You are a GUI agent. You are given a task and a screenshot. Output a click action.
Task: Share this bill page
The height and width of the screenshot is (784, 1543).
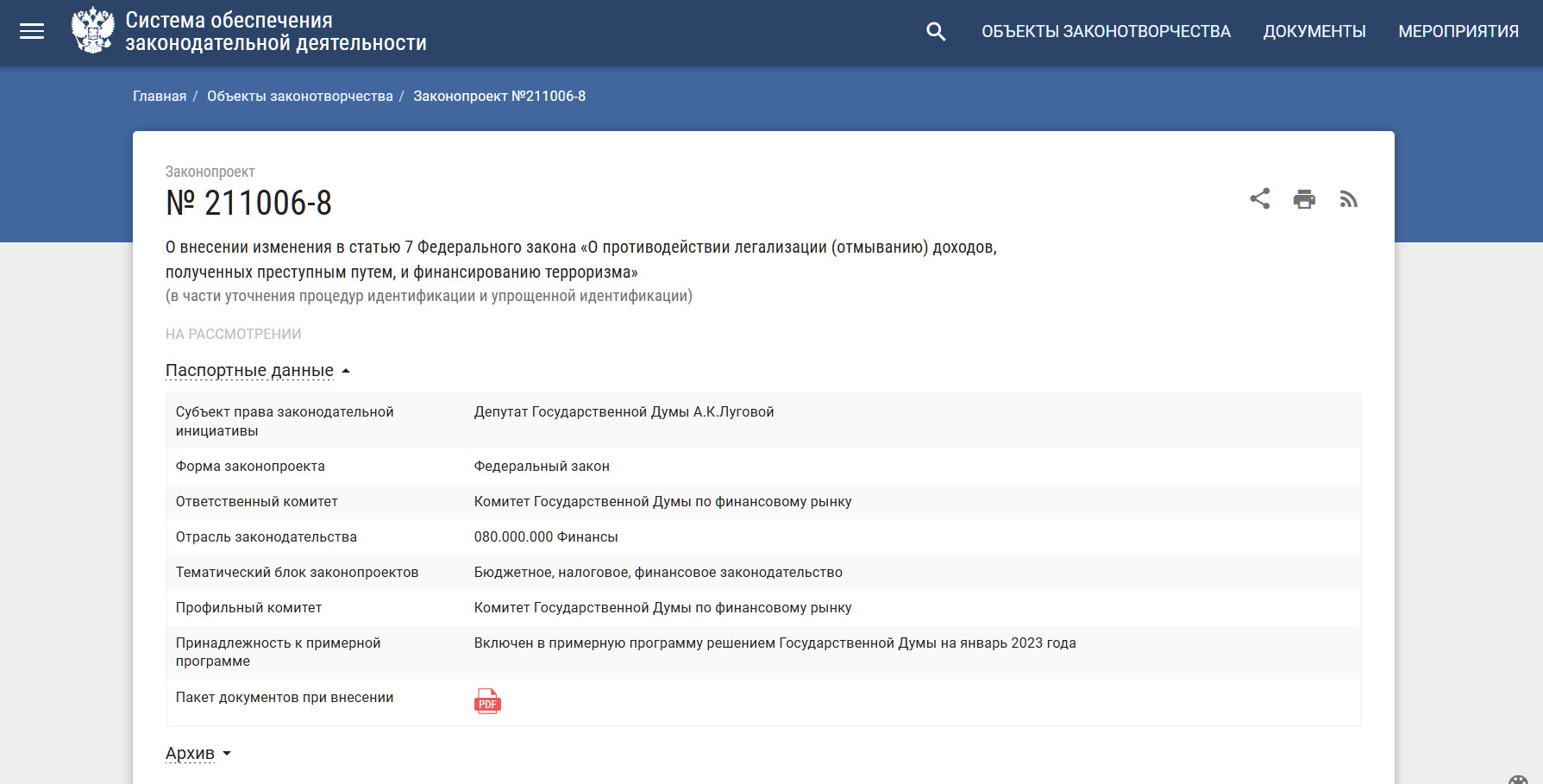point(1259,199)
